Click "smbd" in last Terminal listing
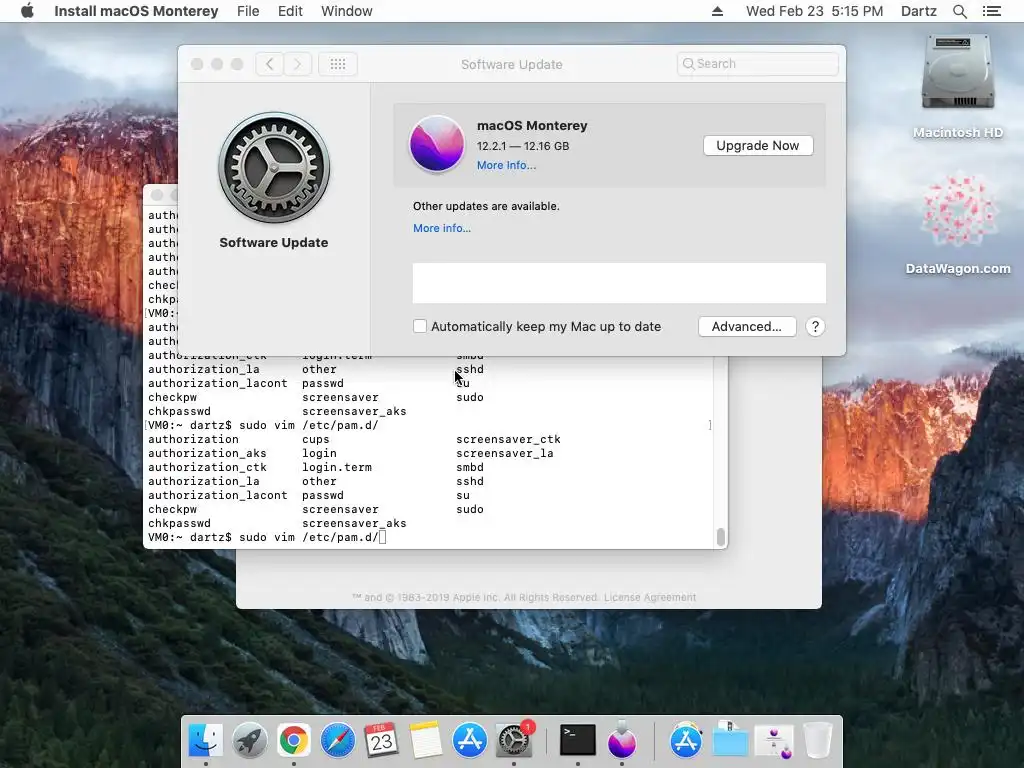 click(x=470, y=468)
